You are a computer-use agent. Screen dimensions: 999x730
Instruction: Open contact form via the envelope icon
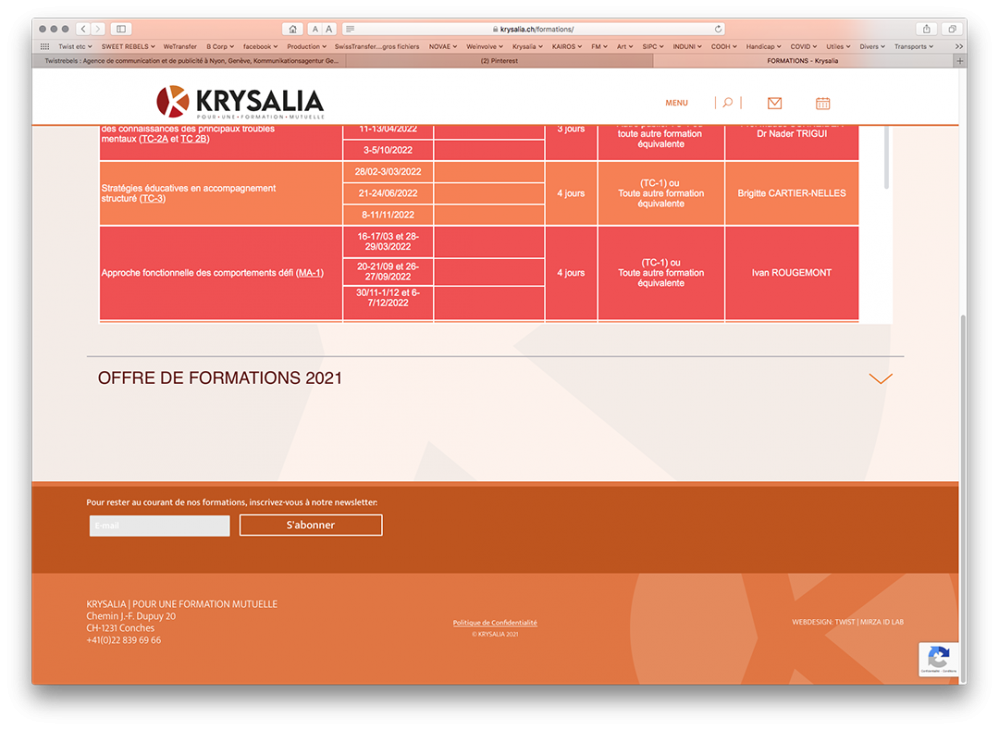point(774,102)
